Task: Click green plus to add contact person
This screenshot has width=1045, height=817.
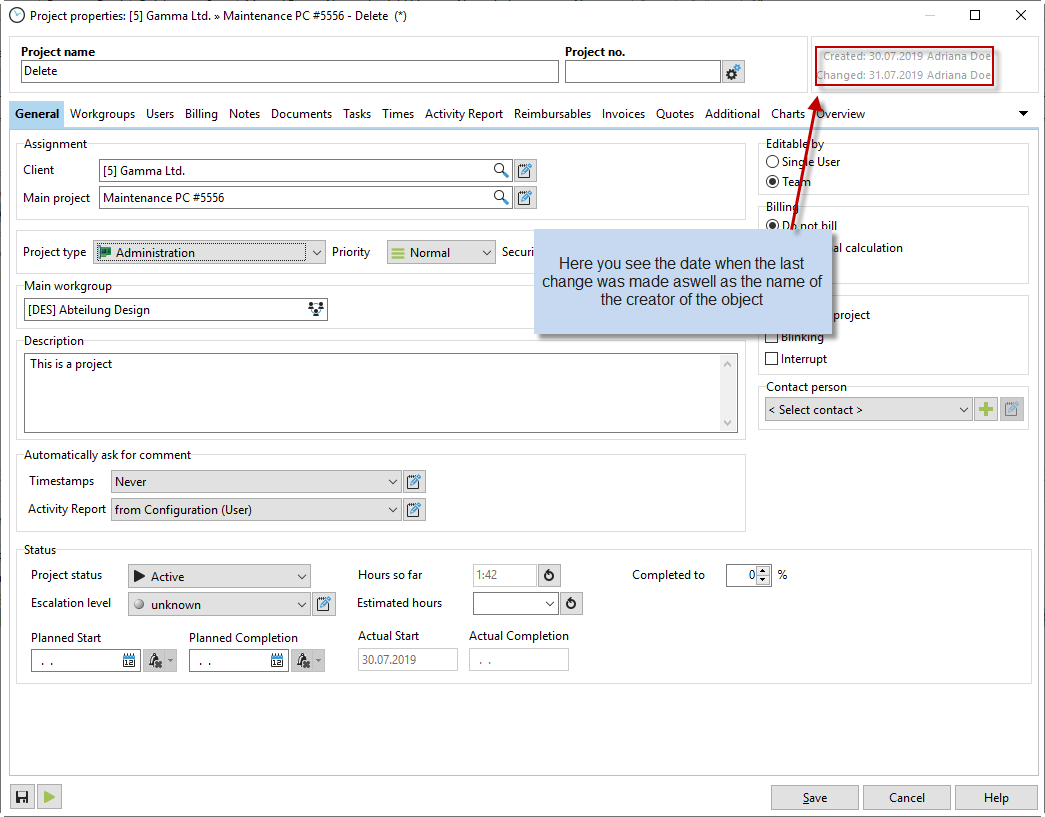Action: [986, 409]
